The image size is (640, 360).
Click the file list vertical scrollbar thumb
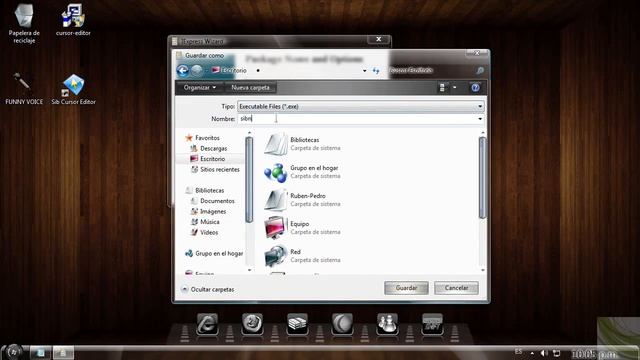click(x=482, y=178)
